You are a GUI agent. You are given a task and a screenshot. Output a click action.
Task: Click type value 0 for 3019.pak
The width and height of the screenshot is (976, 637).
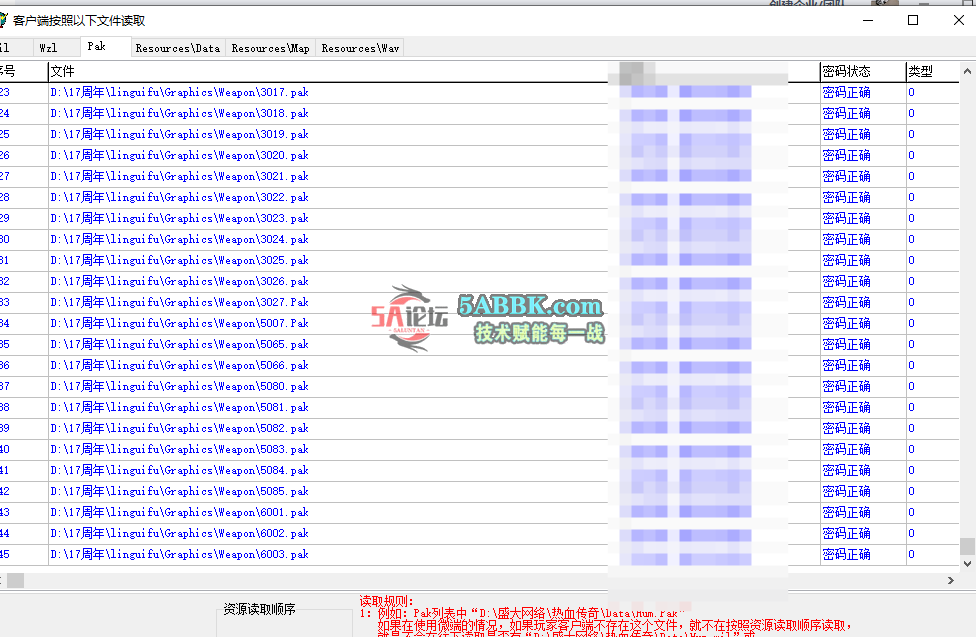click(x=911, y=134)
